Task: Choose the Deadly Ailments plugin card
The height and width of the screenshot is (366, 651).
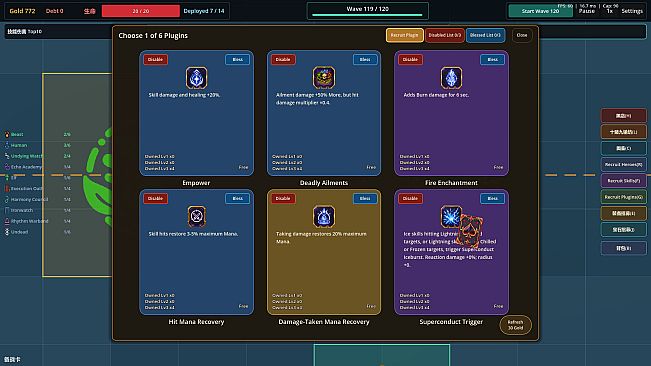Action: 324,113
